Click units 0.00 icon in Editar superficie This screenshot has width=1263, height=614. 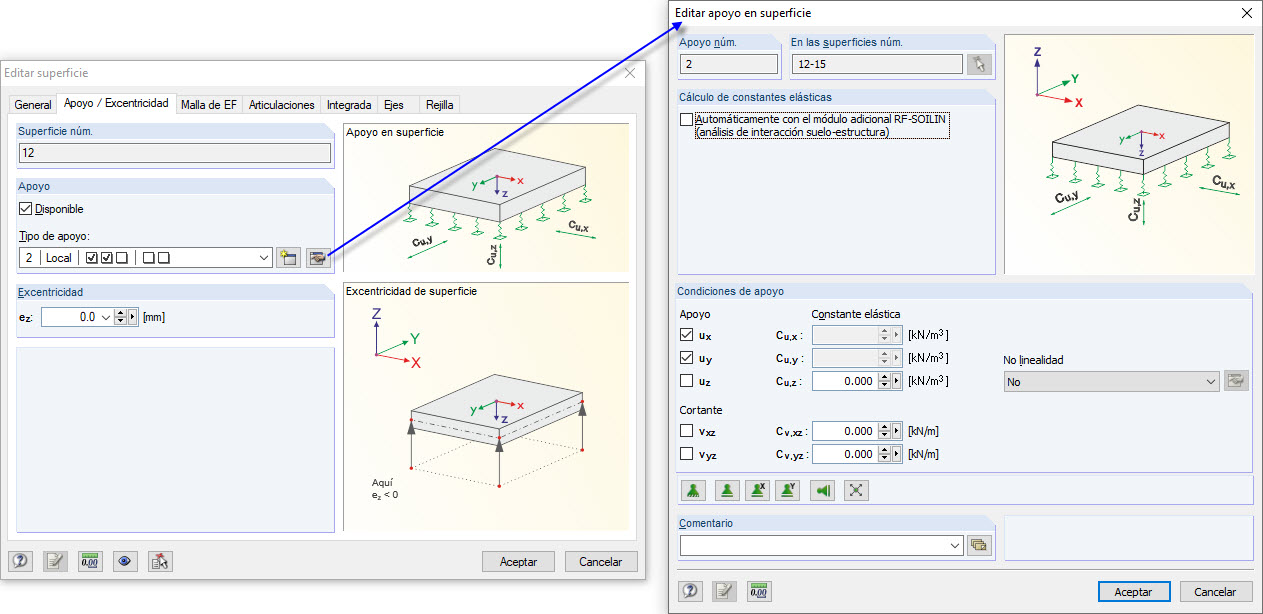[x=90, y=561]
